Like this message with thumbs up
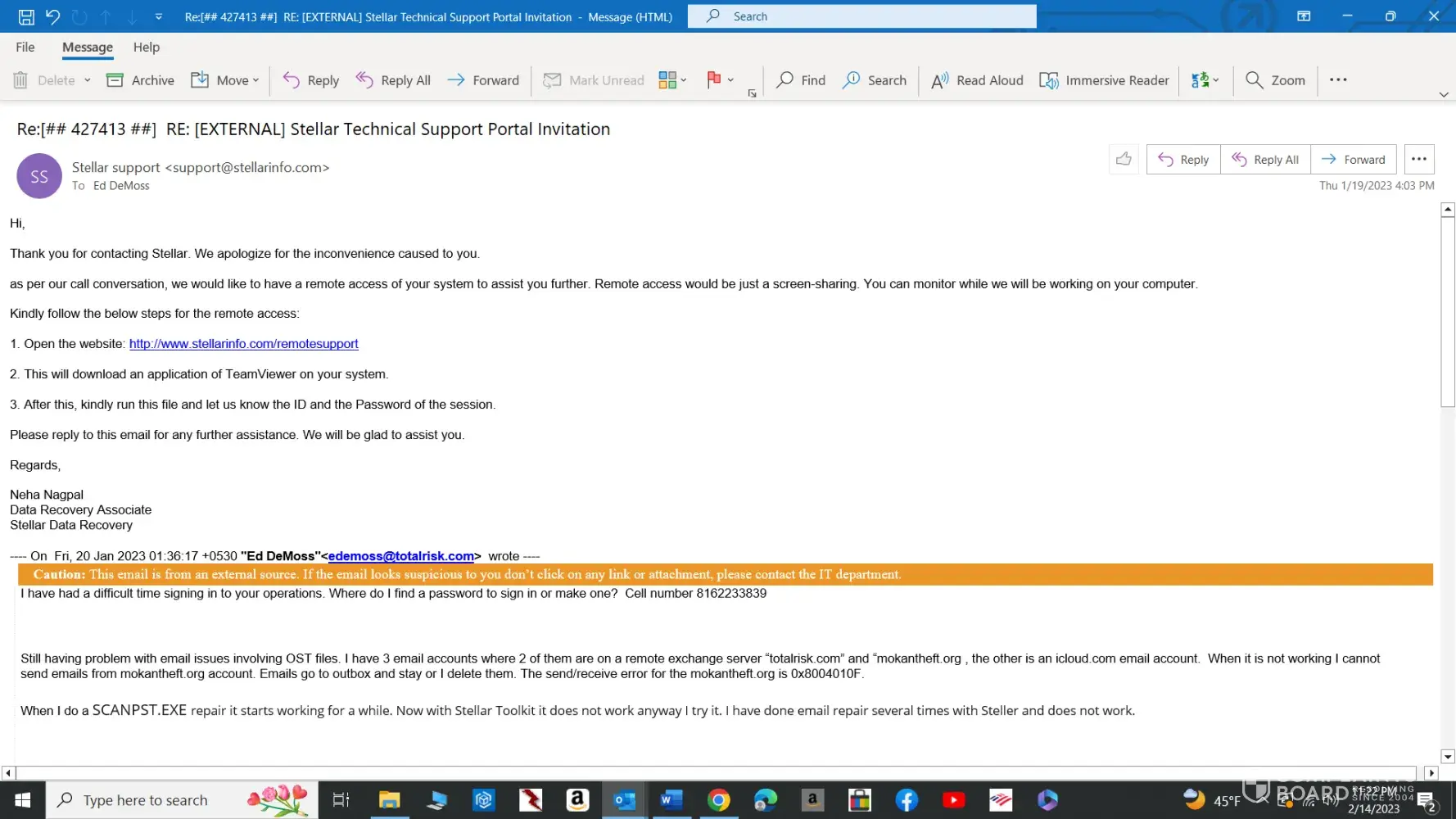Viewport: 1456px width, 819px height. [x=1124, y=160]
